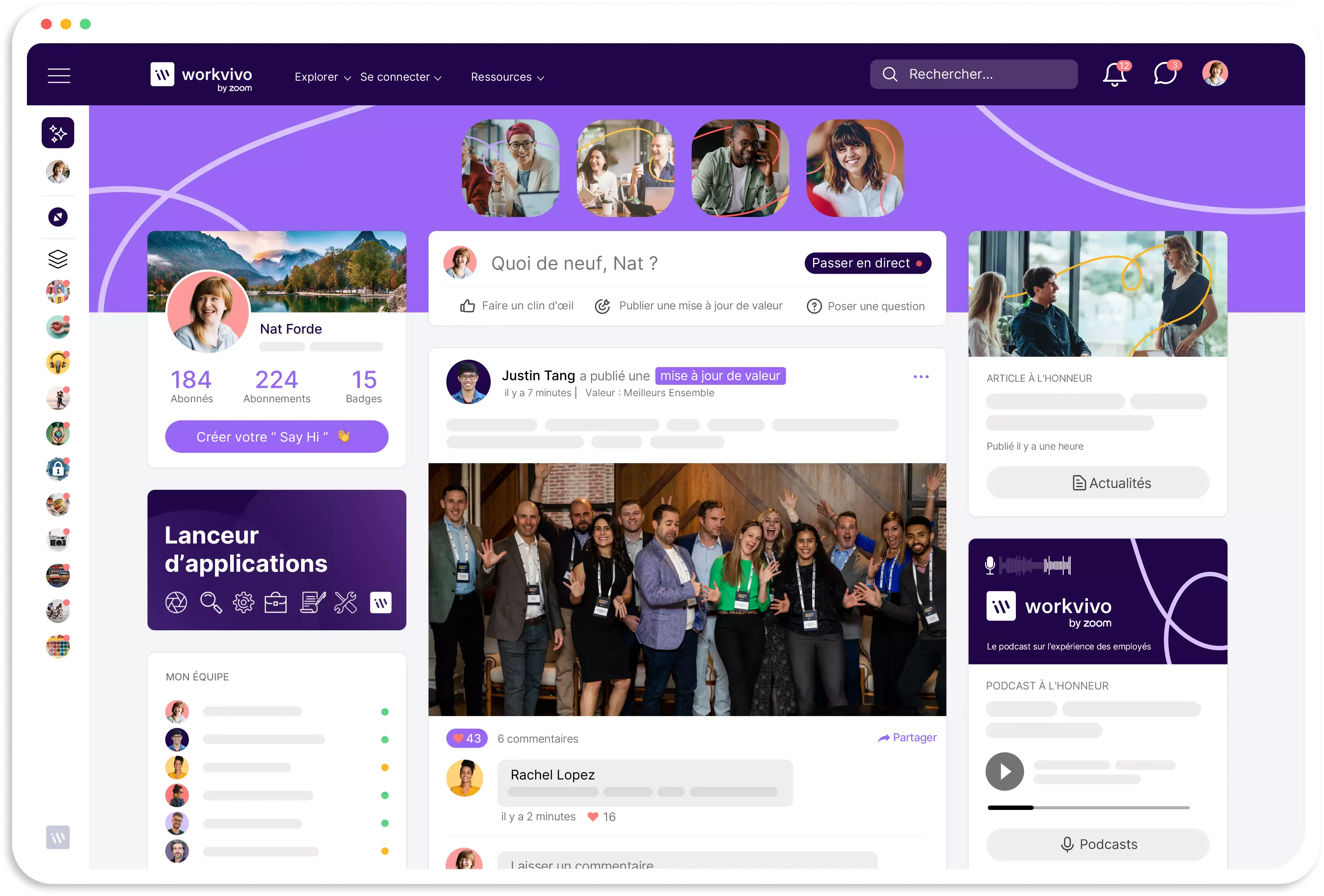The height and width of the screenshot is (896, 1324).
Task: Like the post with the heart 43 reaction
Action: 467,739
